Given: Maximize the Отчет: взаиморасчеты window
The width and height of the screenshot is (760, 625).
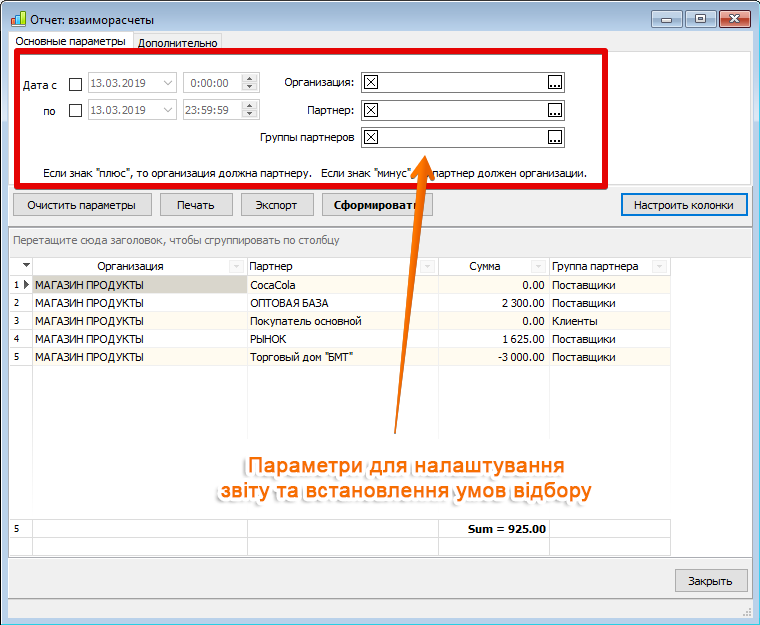Looking at the screenshot, I should click(x=700, y=19).
